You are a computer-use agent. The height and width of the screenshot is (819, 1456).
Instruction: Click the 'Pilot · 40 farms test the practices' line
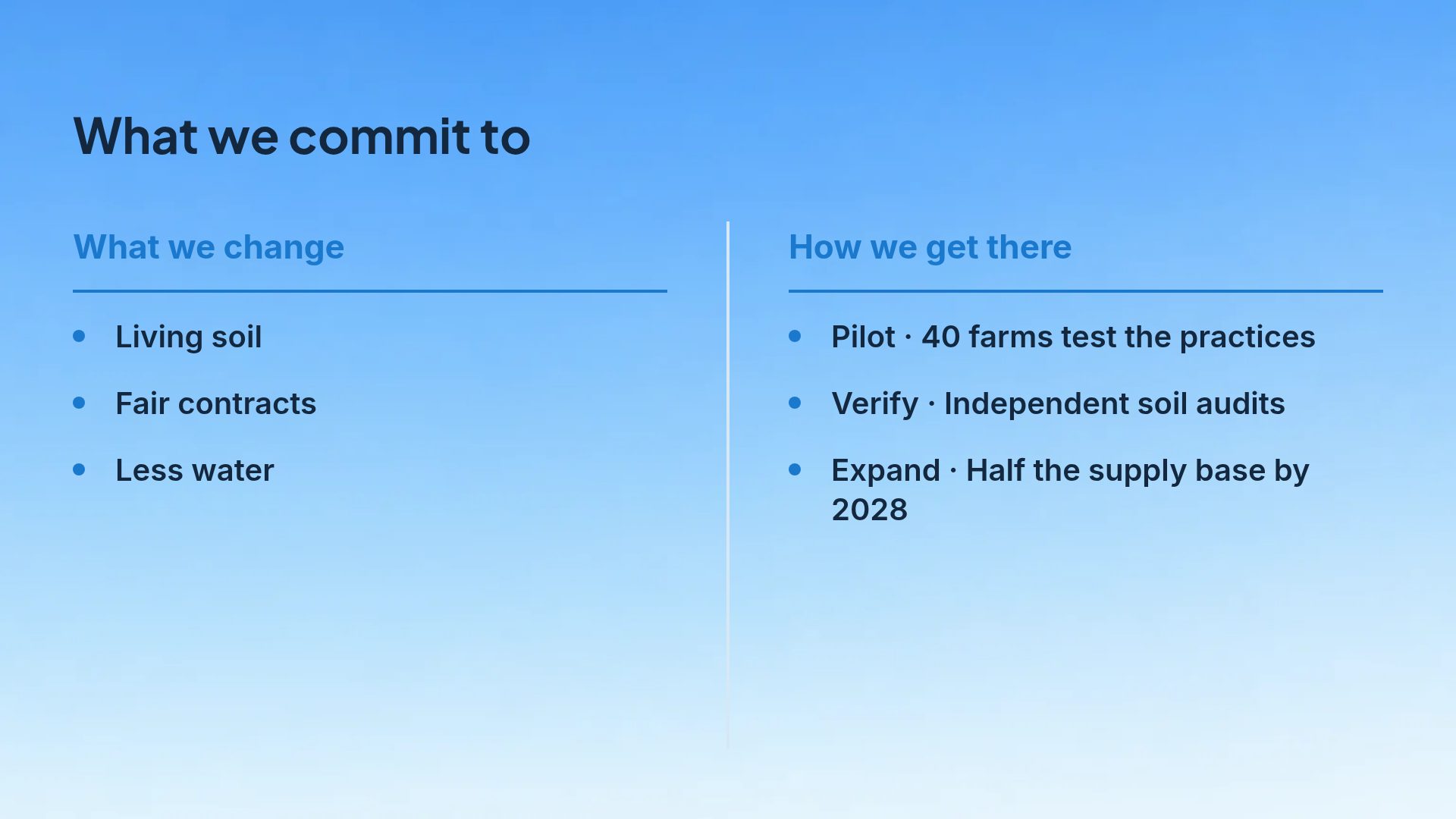[1073, 337]
